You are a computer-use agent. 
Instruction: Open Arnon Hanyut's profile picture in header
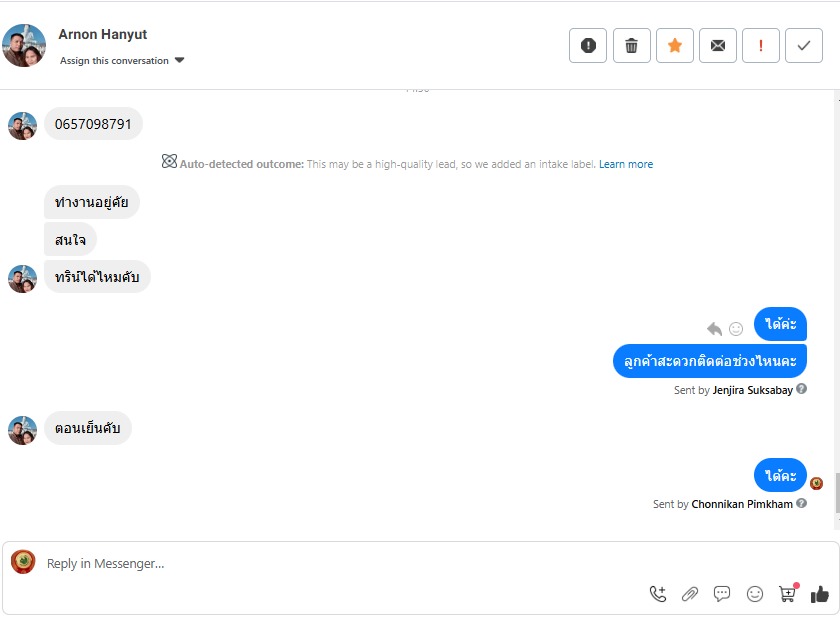point(24,46)
